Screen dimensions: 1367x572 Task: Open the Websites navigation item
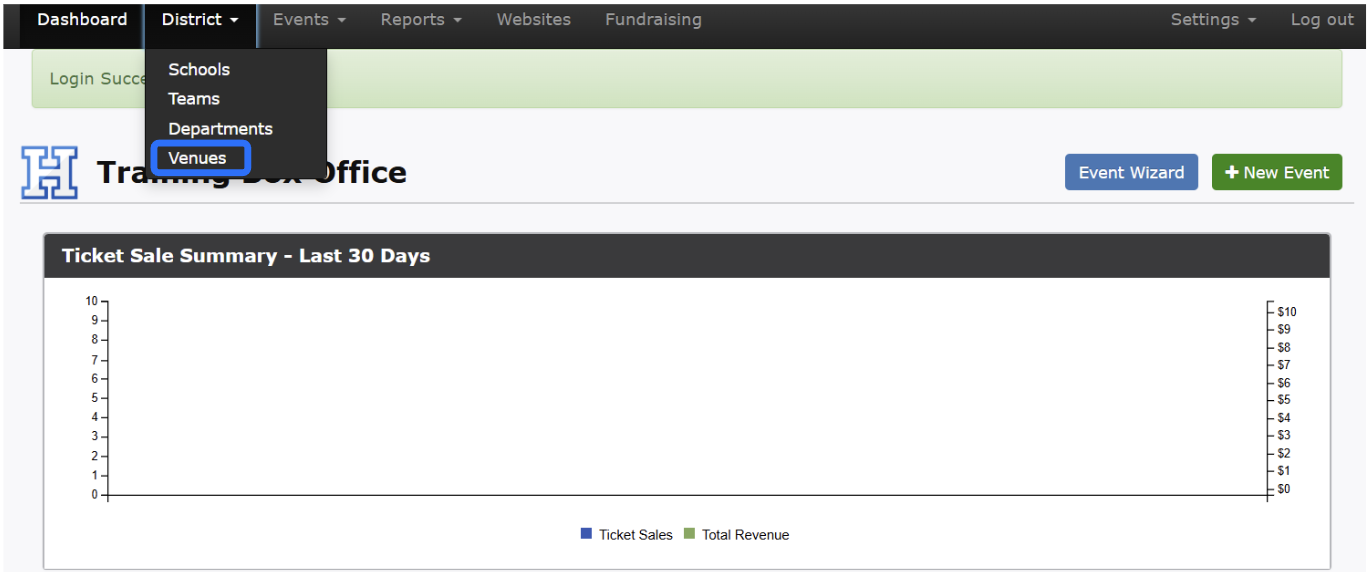[x=533, y=20]
